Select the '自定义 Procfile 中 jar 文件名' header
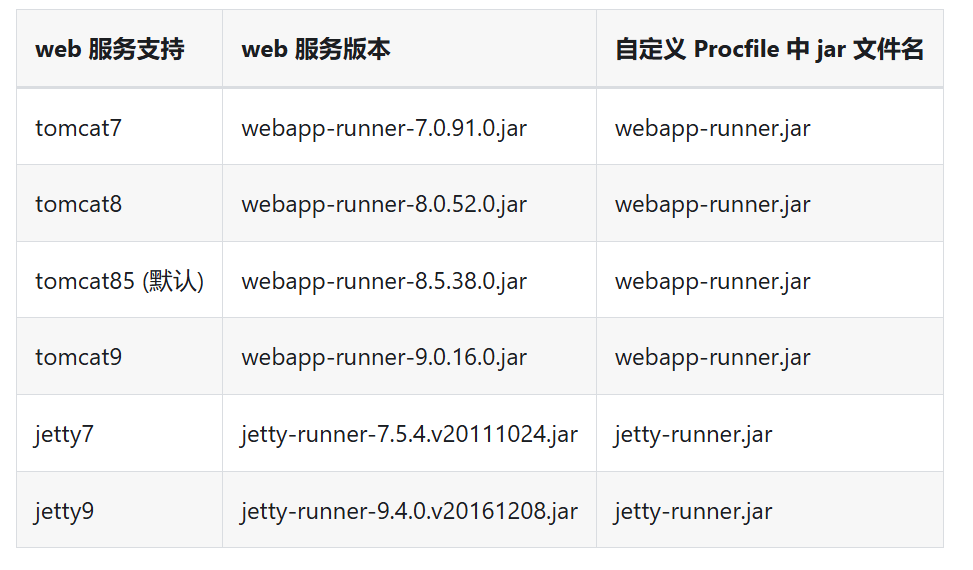Screen dimensions: 973x570 pyautogui.click(x=770, y=48)
